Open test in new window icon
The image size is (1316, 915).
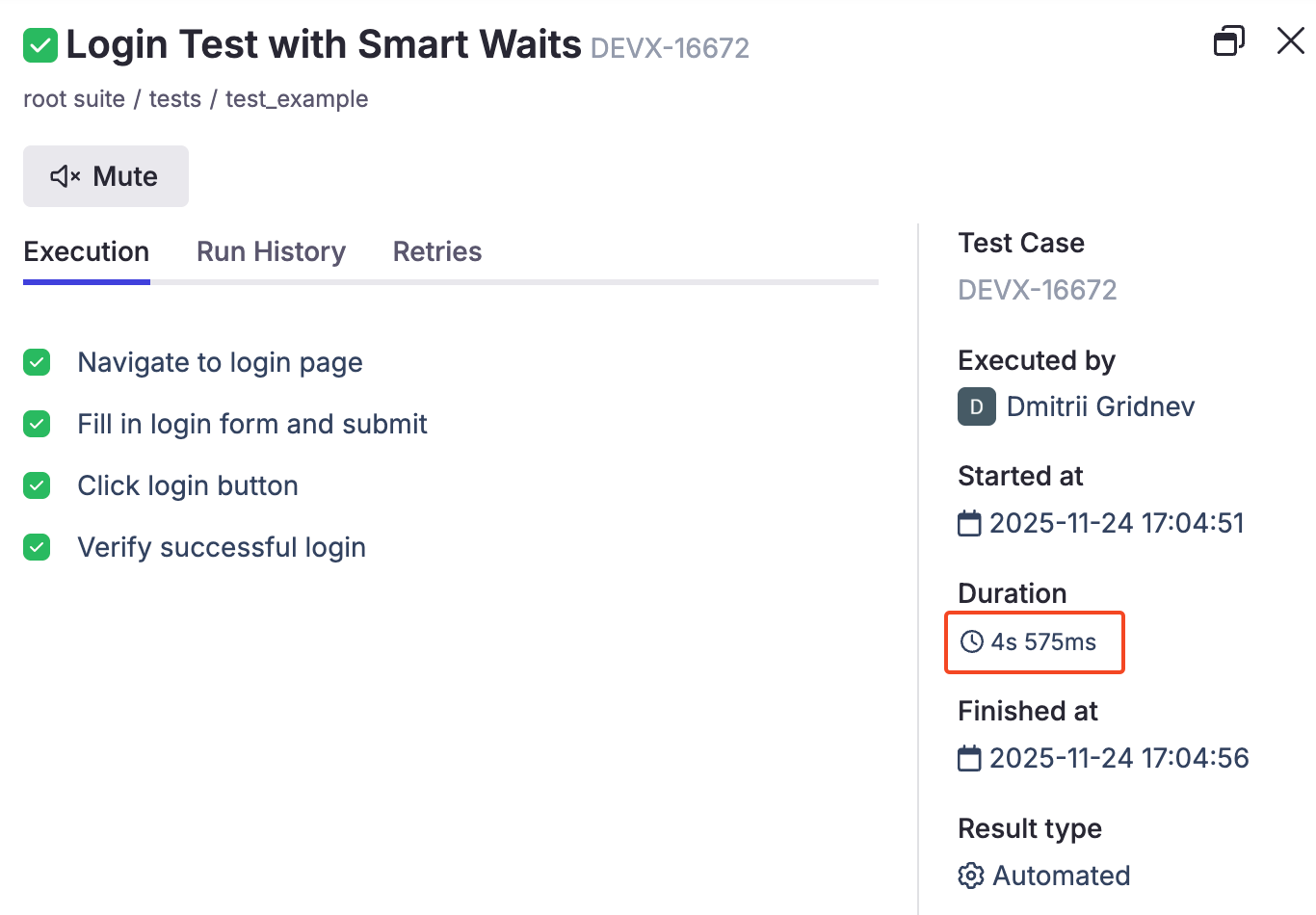click(x=1228, y=41)
